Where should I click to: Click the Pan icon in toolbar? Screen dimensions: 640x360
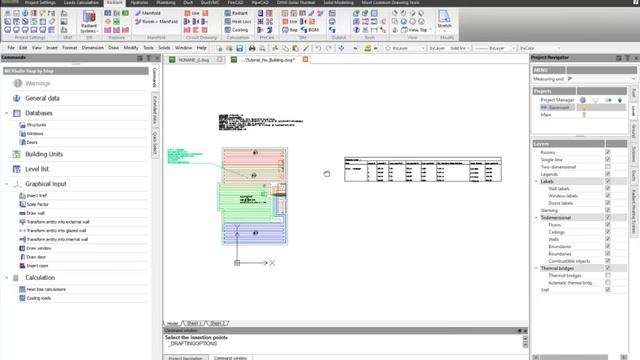click(341, 48)
